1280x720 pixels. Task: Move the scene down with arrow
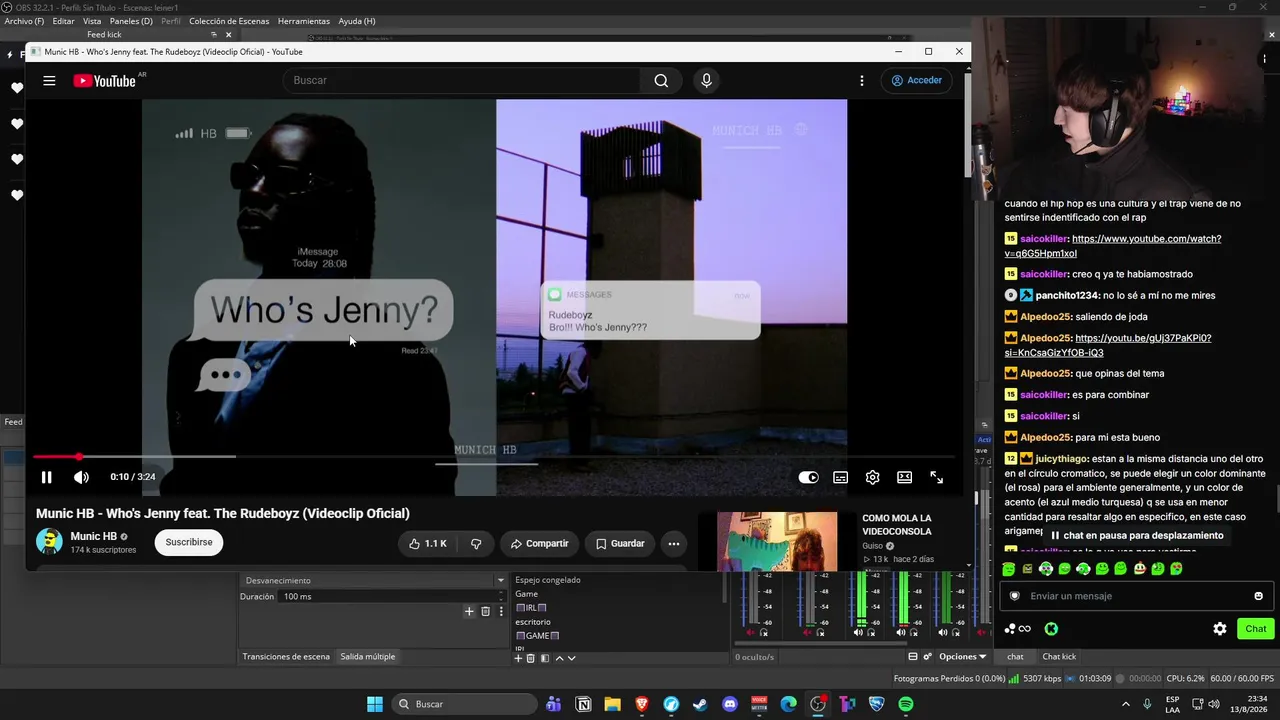coord(571,658)
